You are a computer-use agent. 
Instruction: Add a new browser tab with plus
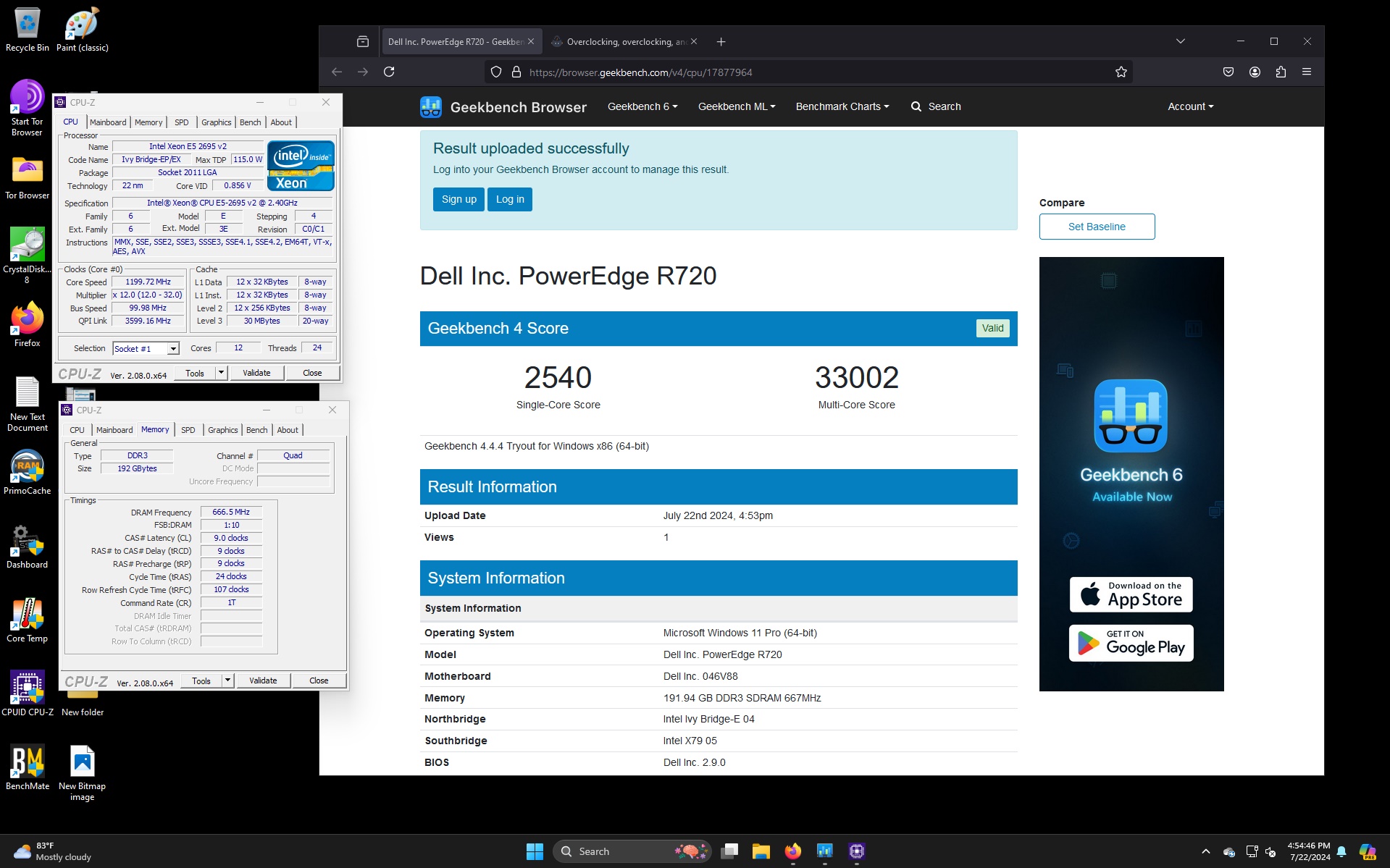point(721,41)
